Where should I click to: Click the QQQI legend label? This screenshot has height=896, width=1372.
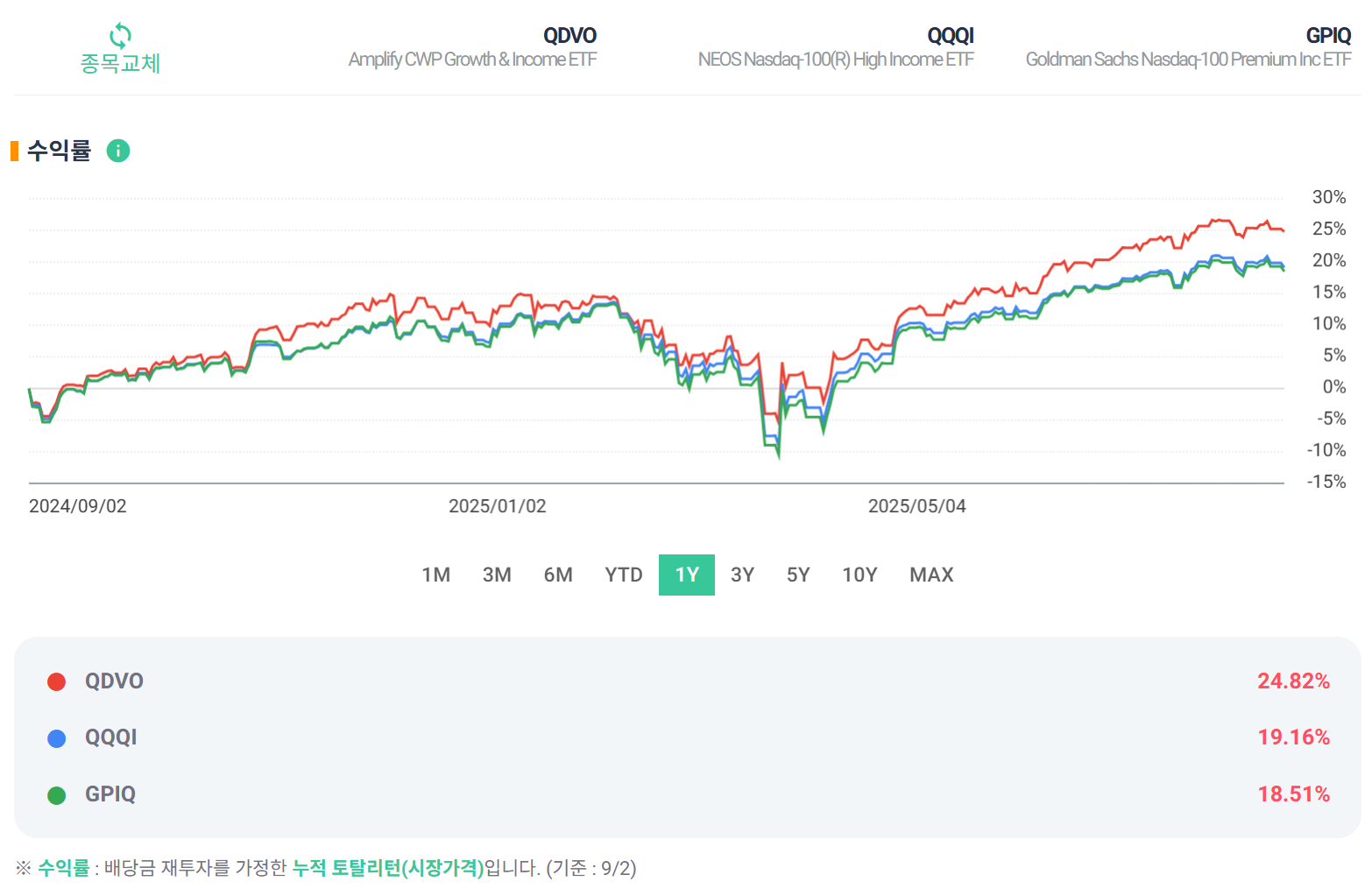[110, 737]
